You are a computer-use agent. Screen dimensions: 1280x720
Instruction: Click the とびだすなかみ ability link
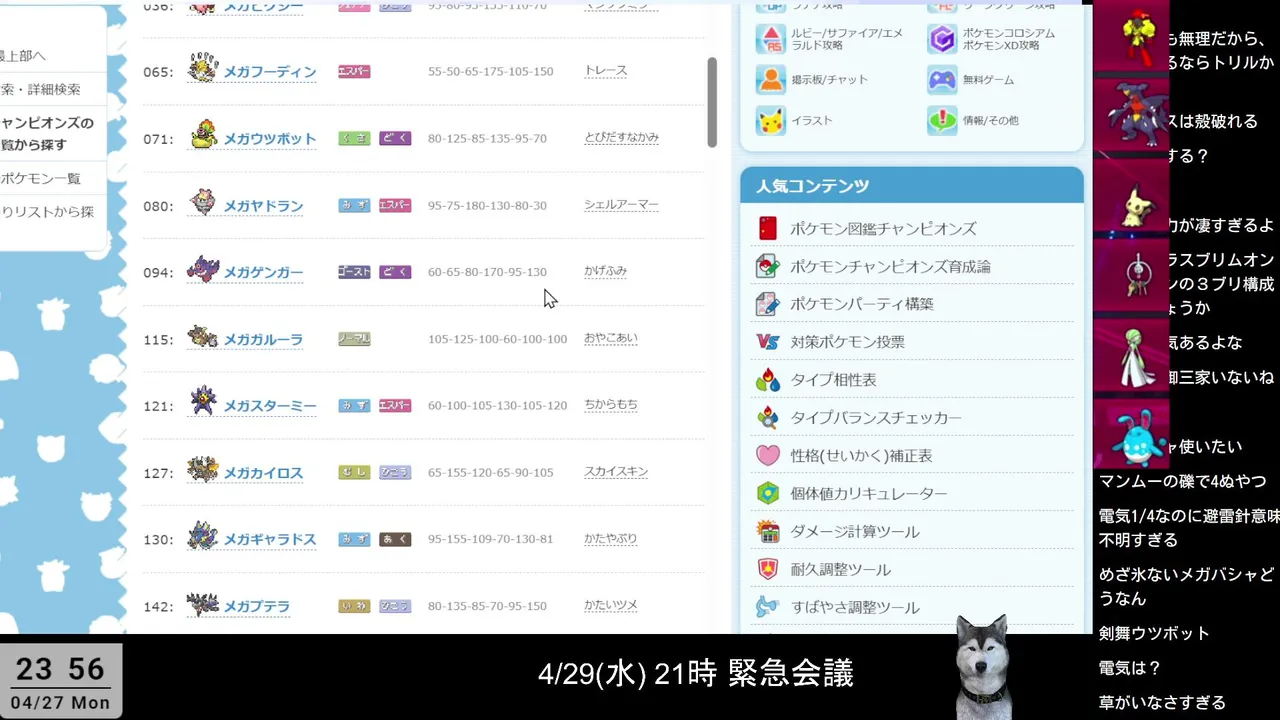(x=622, y=138)
